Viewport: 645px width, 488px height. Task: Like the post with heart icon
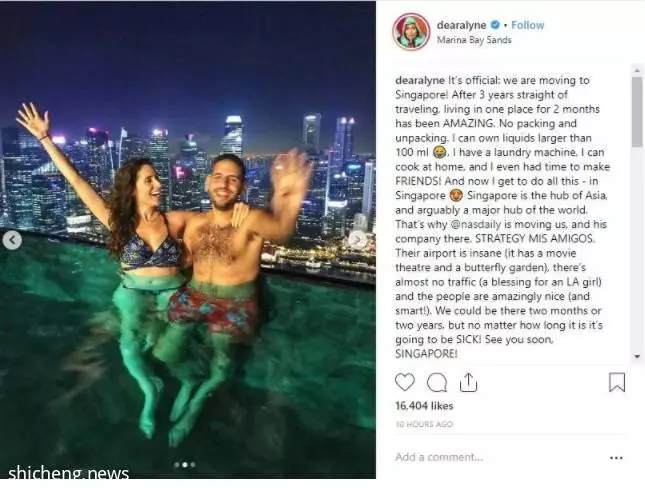[x=405, y=382]
